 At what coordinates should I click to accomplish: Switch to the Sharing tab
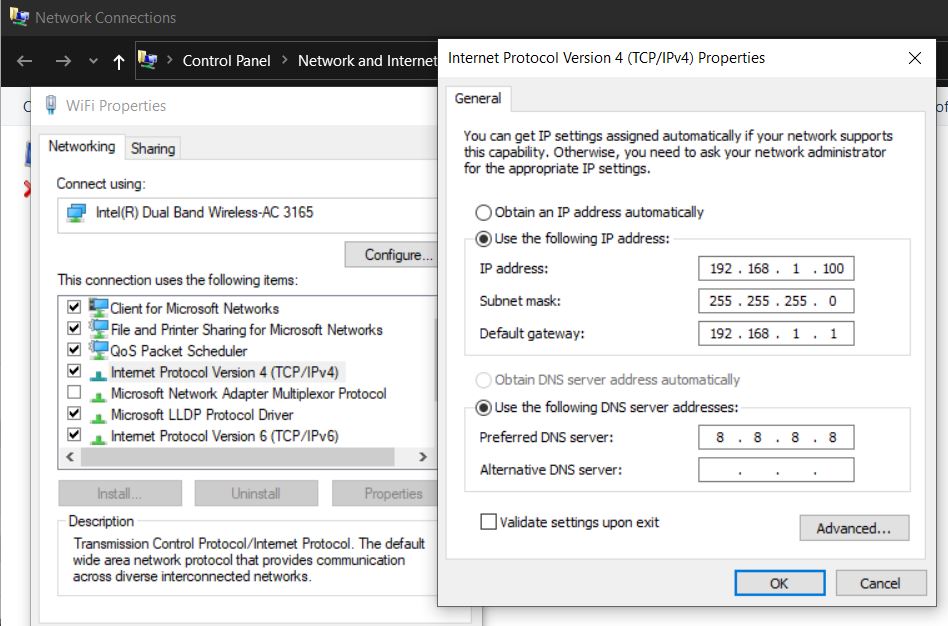[x=152, y=148]
